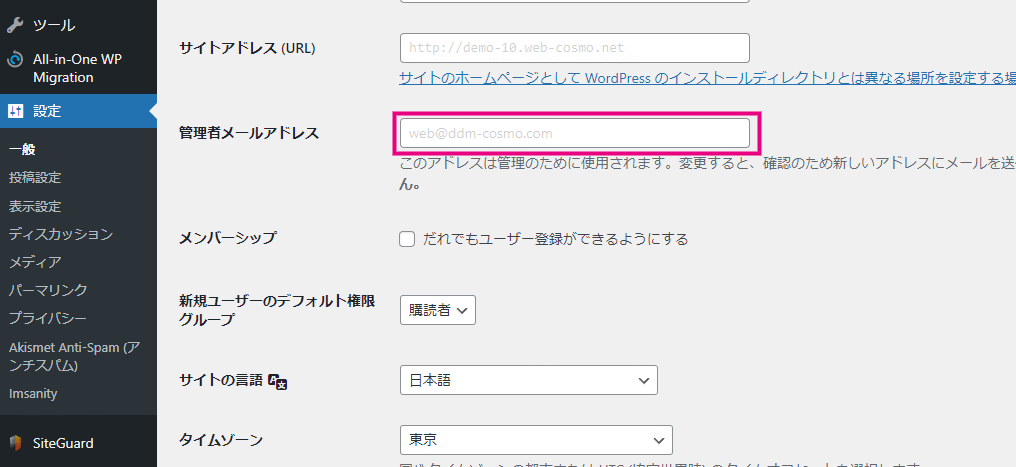Click the 設定 settings slider icon
This screenshot has height=467, width=1016.
16,111
